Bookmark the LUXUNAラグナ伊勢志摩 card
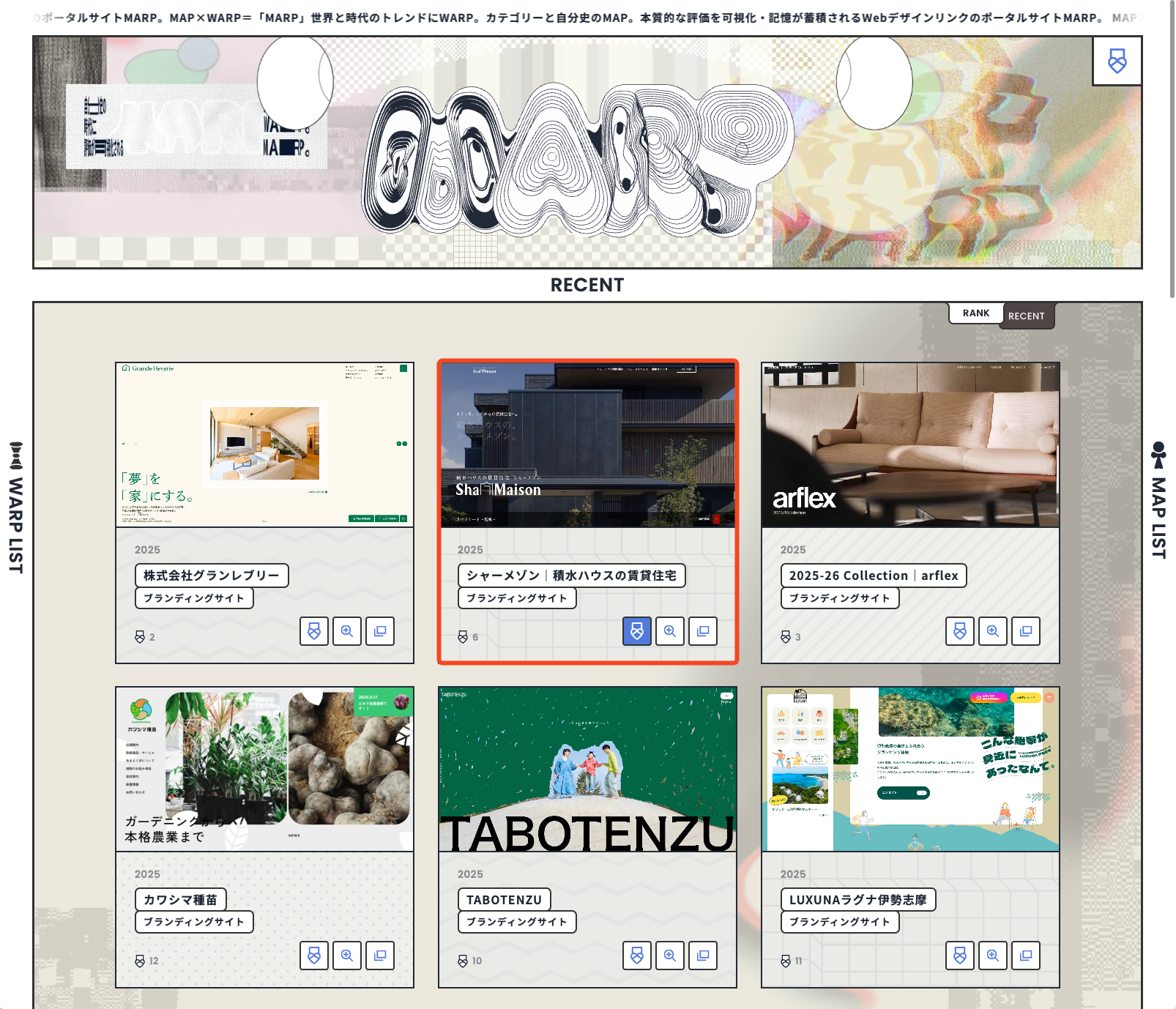Image resolution: width=1176 pixels, height=1009 pixels. (x=960, y=956)
